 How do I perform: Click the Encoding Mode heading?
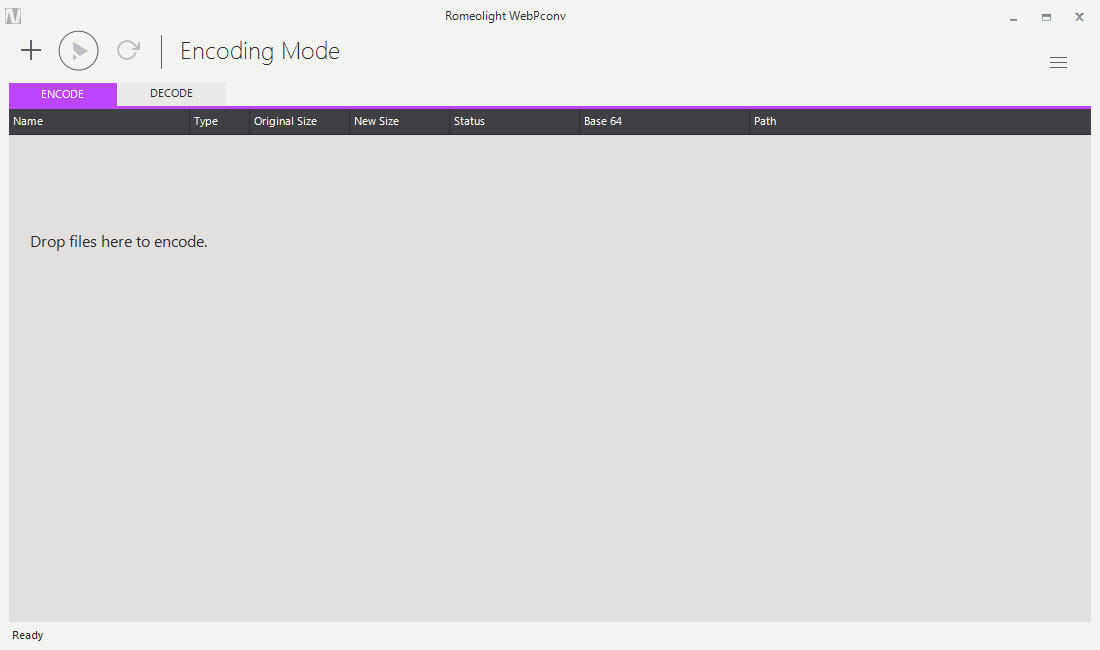[x=259, y=51]
